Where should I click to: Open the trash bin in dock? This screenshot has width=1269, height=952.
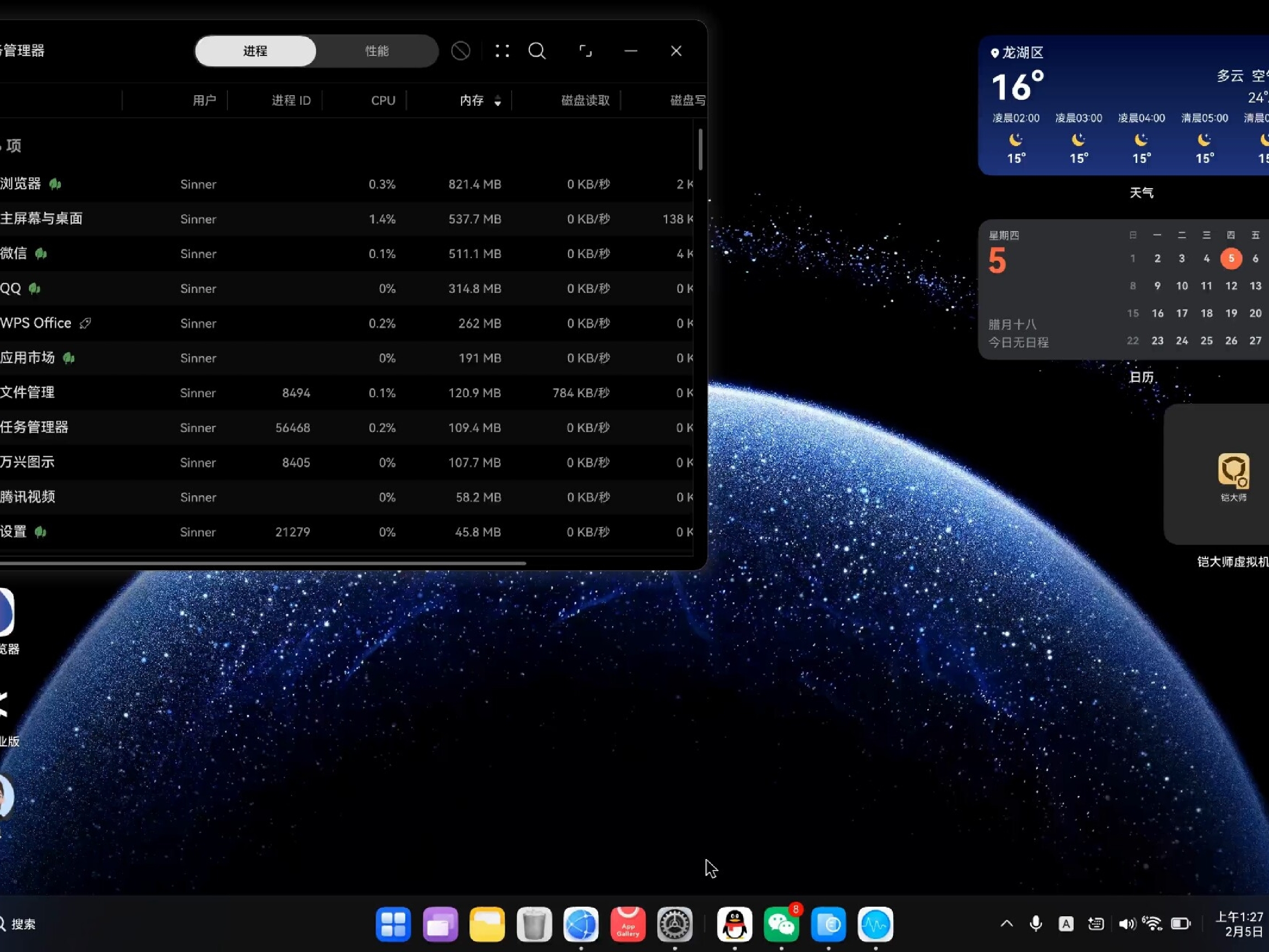click(534, 924)
